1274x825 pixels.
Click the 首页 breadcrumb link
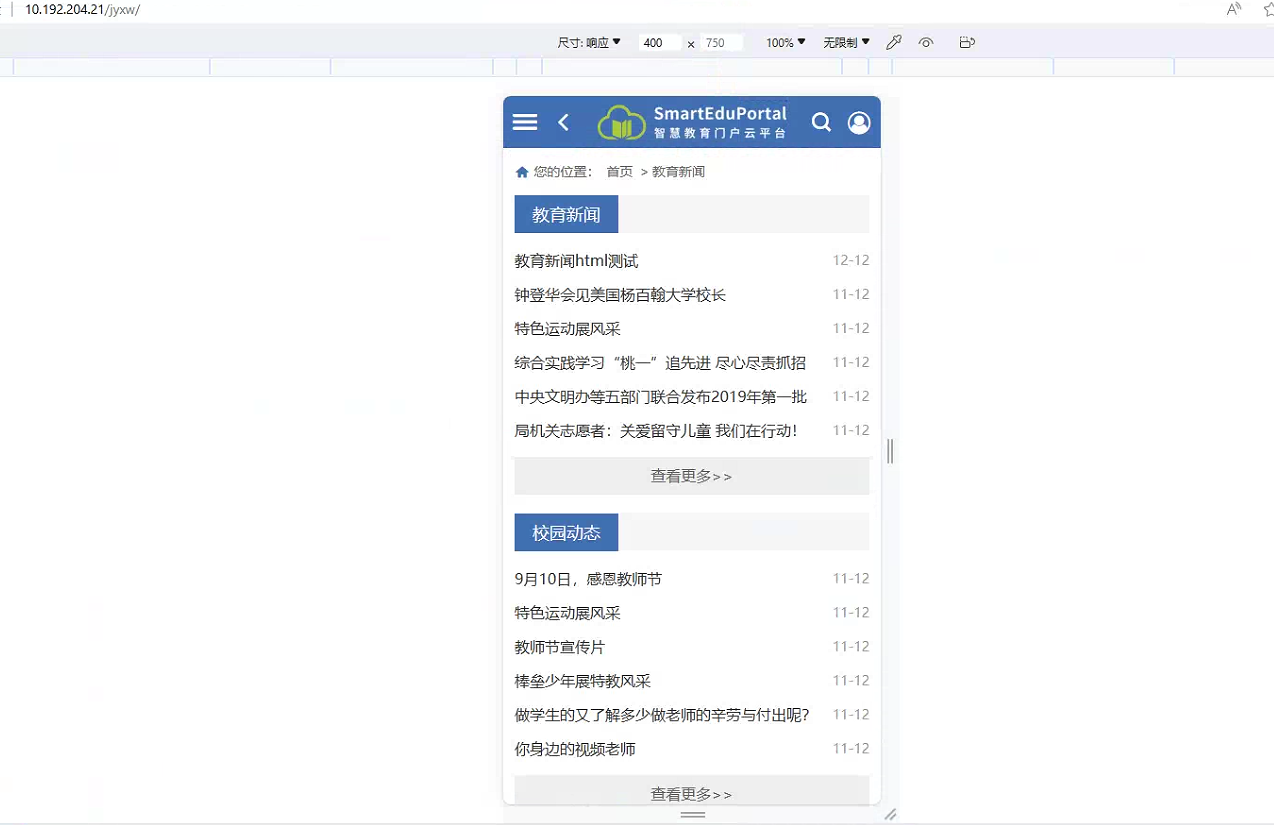pyautogui.click(x=619, y=172)
